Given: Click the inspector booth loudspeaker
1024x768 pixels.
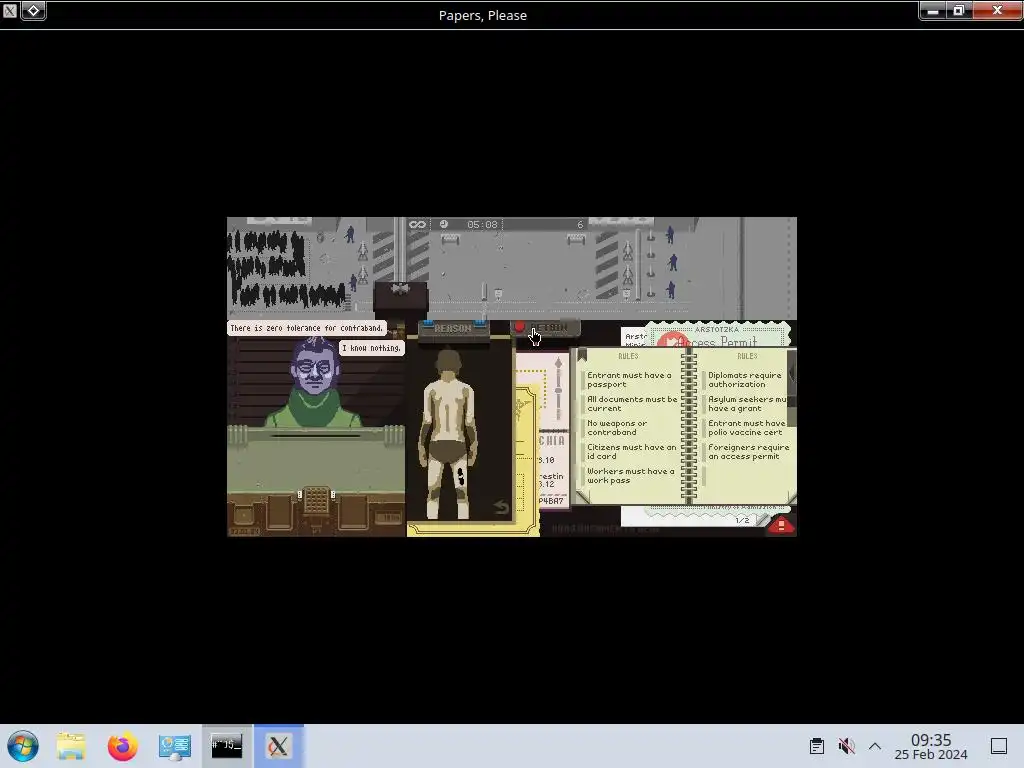Looking at the screenshot, I should click(x=400, y=288).
